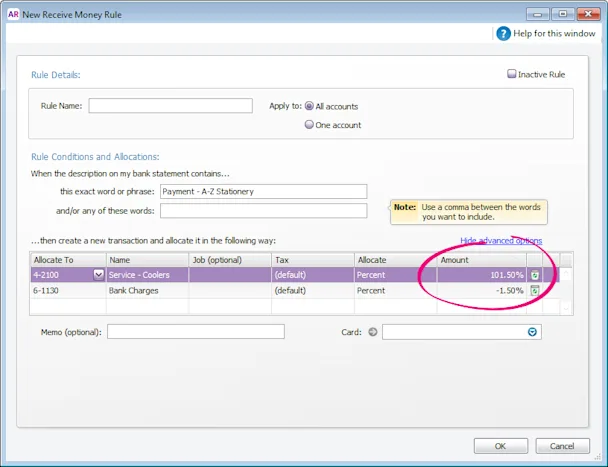The image size is (608, 467).
Task: Click the Memo optional input field
Action: click(x=196, y=332)
